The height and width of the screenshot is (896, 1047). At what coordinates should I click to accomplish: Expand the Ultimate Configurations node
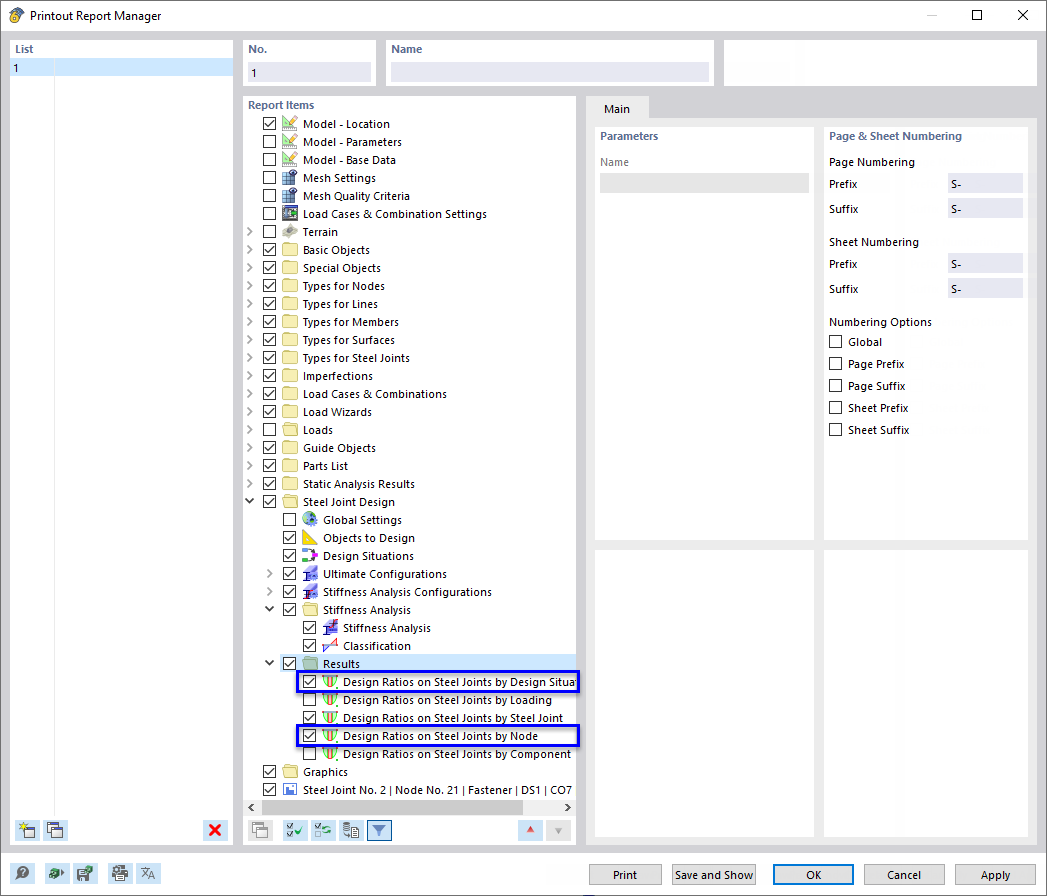click(x=268, y=573)
